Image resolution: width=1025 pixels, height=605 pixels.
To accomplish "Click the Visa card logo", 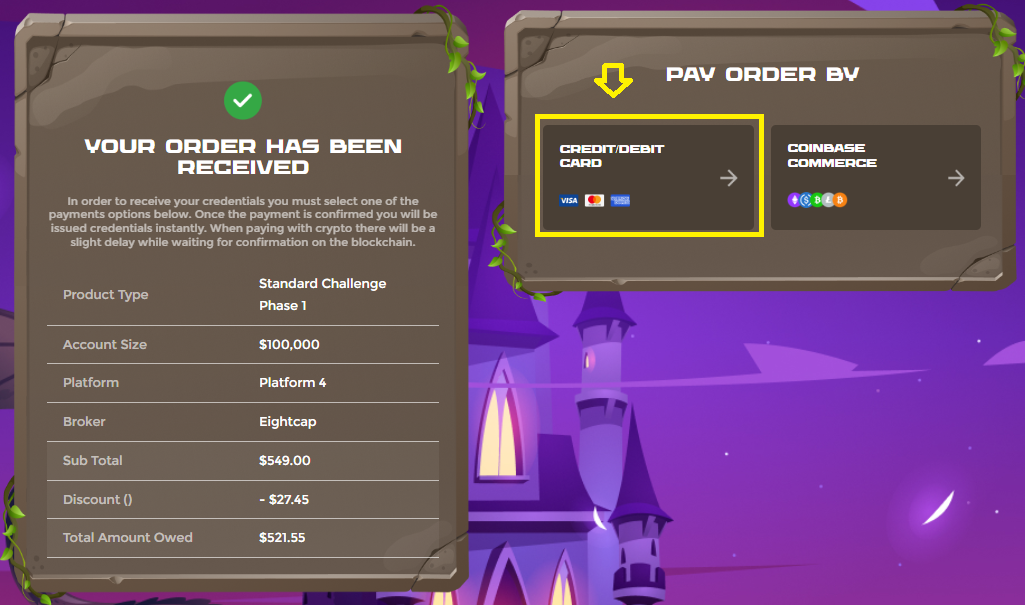I will point(569,201).
